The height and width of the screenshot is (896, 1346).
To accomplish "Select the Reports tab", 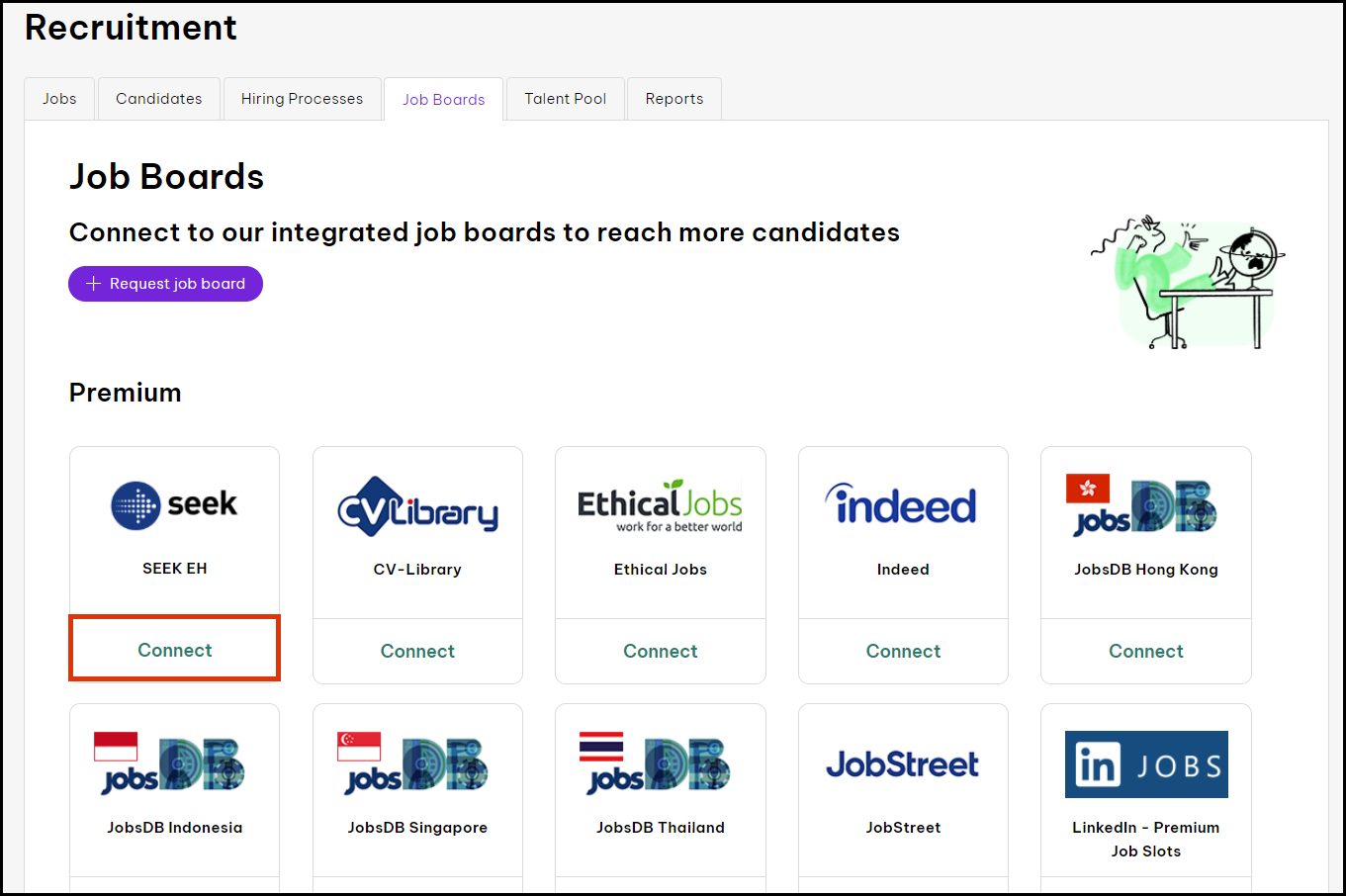I will (673, 99).
